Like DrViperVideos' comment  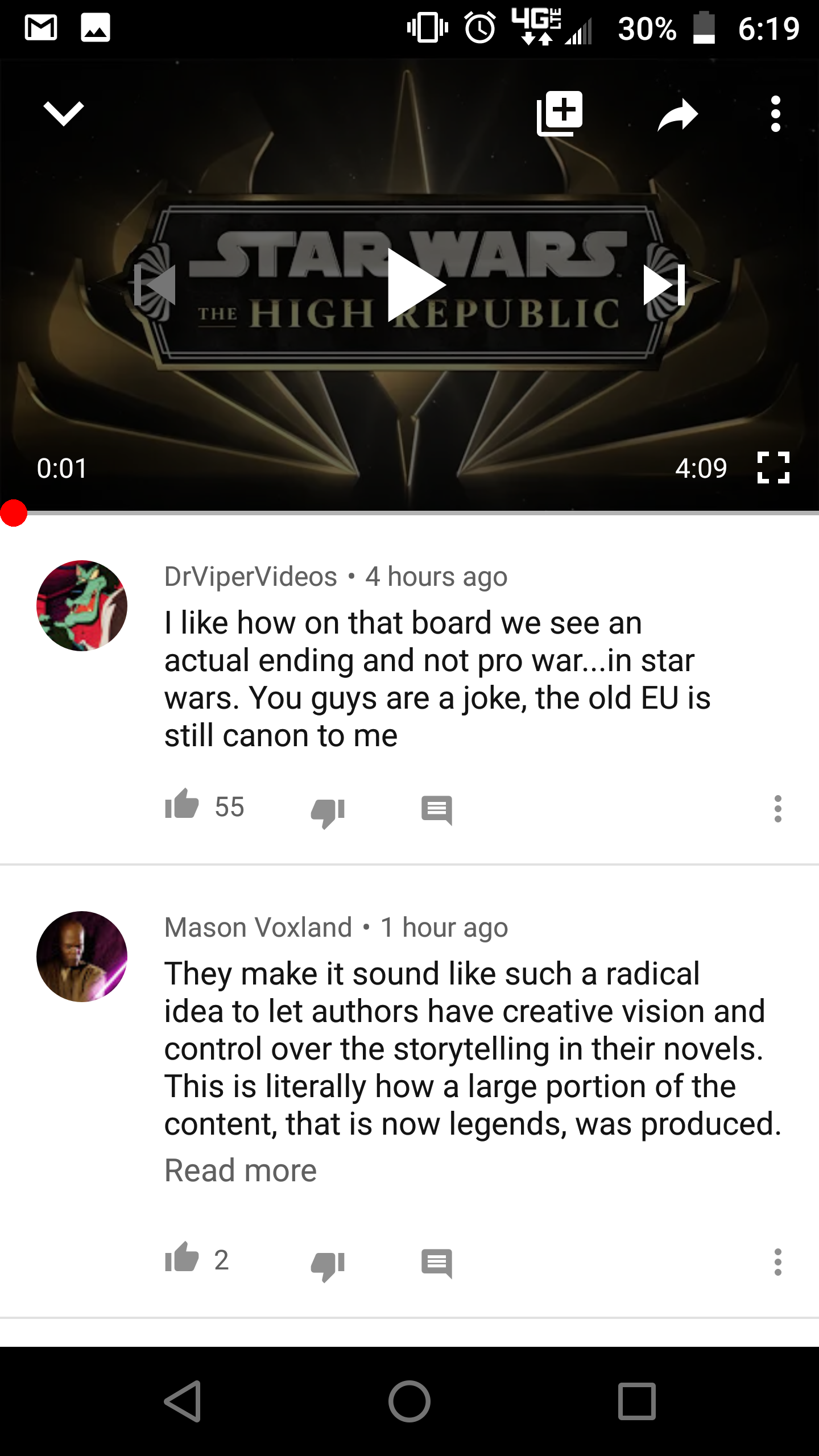(181, 804)
